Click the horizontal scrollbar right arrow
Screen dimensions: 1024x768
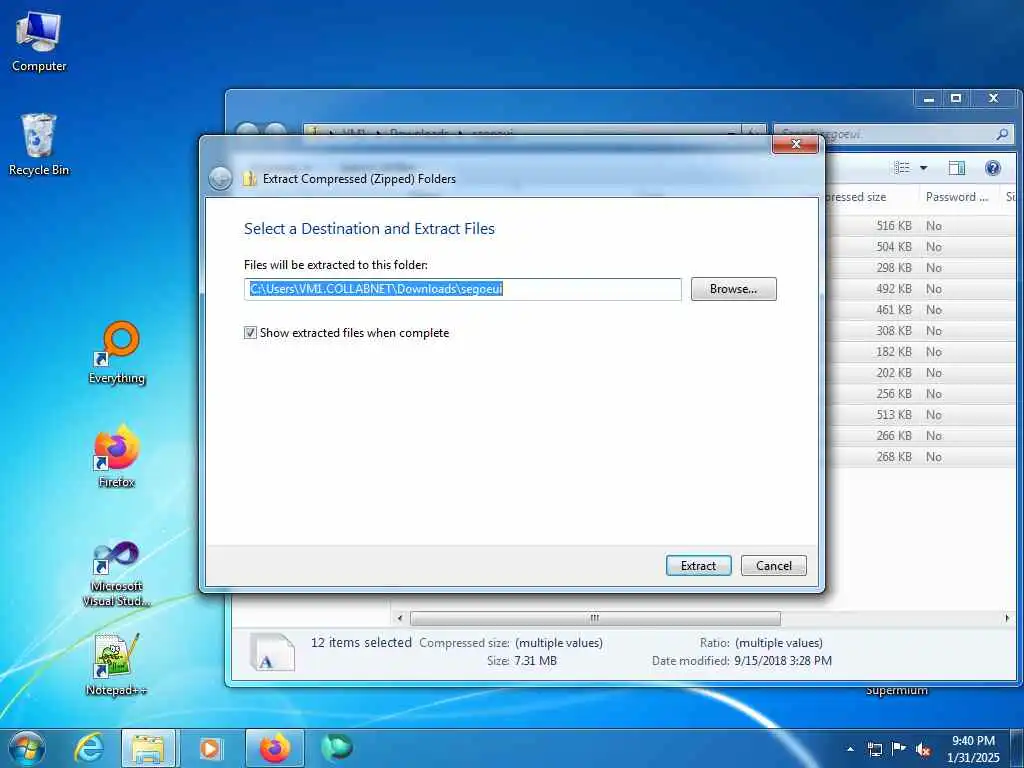point(1006,618)
